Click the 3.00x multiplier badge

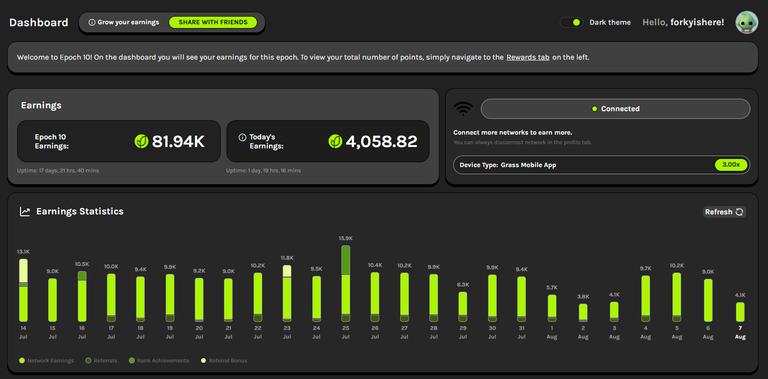[x=731, y=165]
